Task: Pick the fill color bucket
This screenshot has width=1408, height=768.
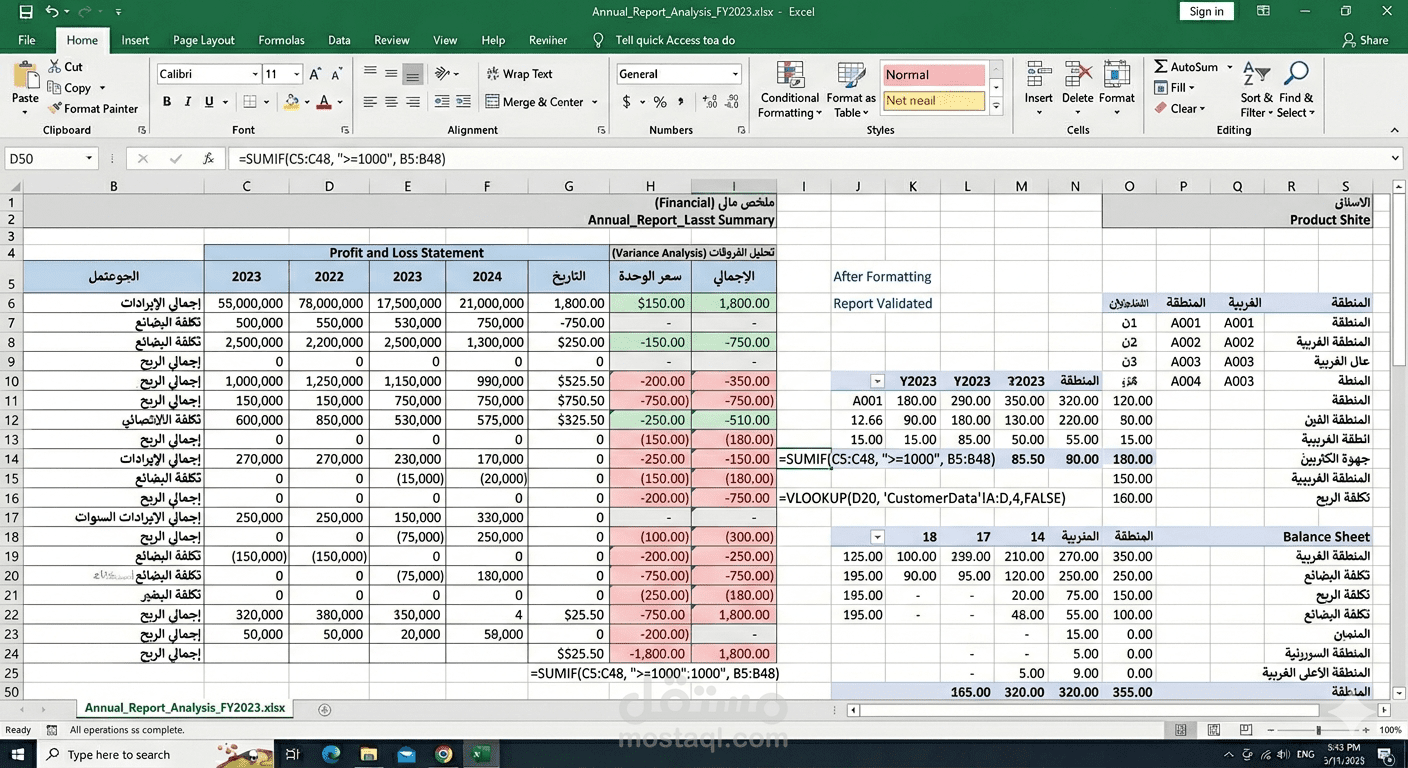Action: (x=291, y=102)
